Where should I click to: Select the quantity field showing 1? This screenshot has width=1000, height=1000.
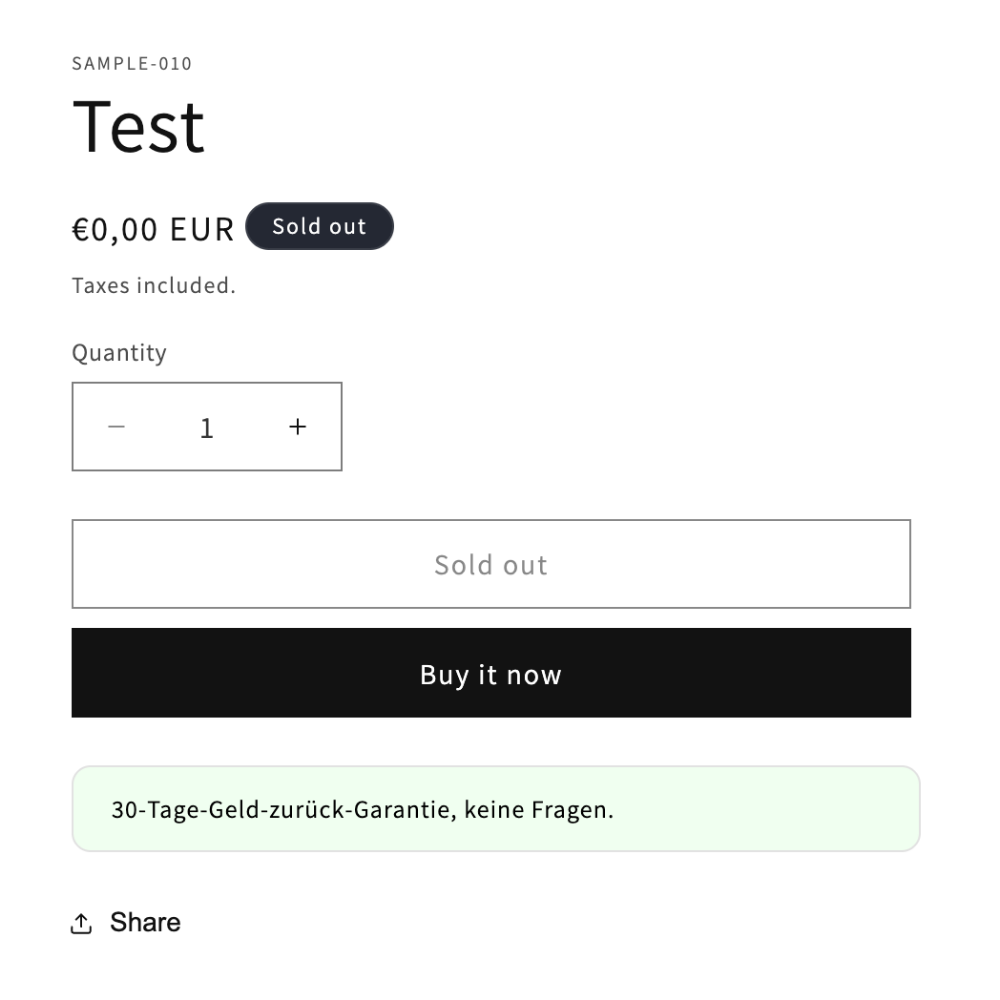(207, 427)
